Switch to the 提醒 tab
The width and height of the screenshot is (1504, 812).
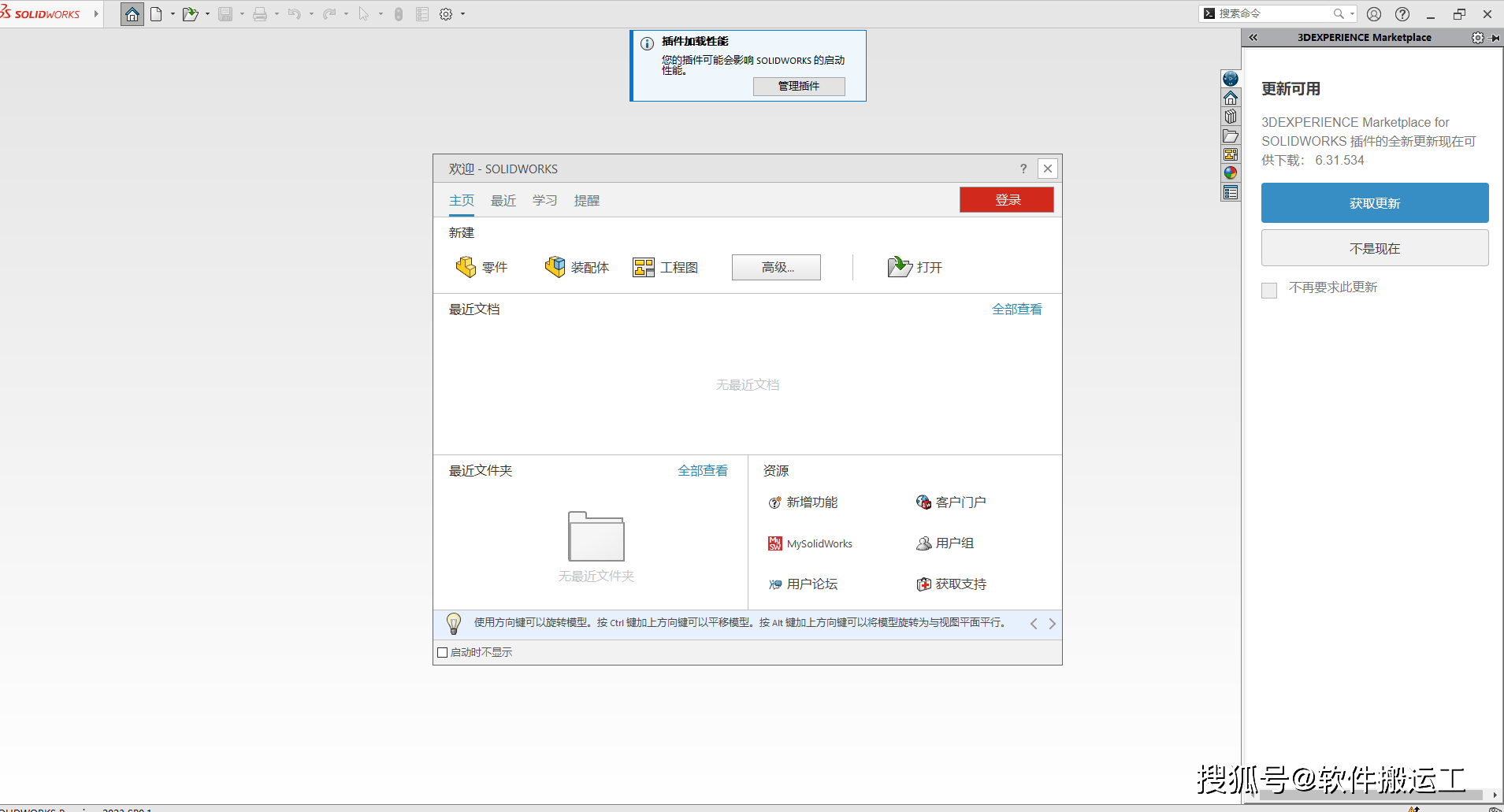587,201
